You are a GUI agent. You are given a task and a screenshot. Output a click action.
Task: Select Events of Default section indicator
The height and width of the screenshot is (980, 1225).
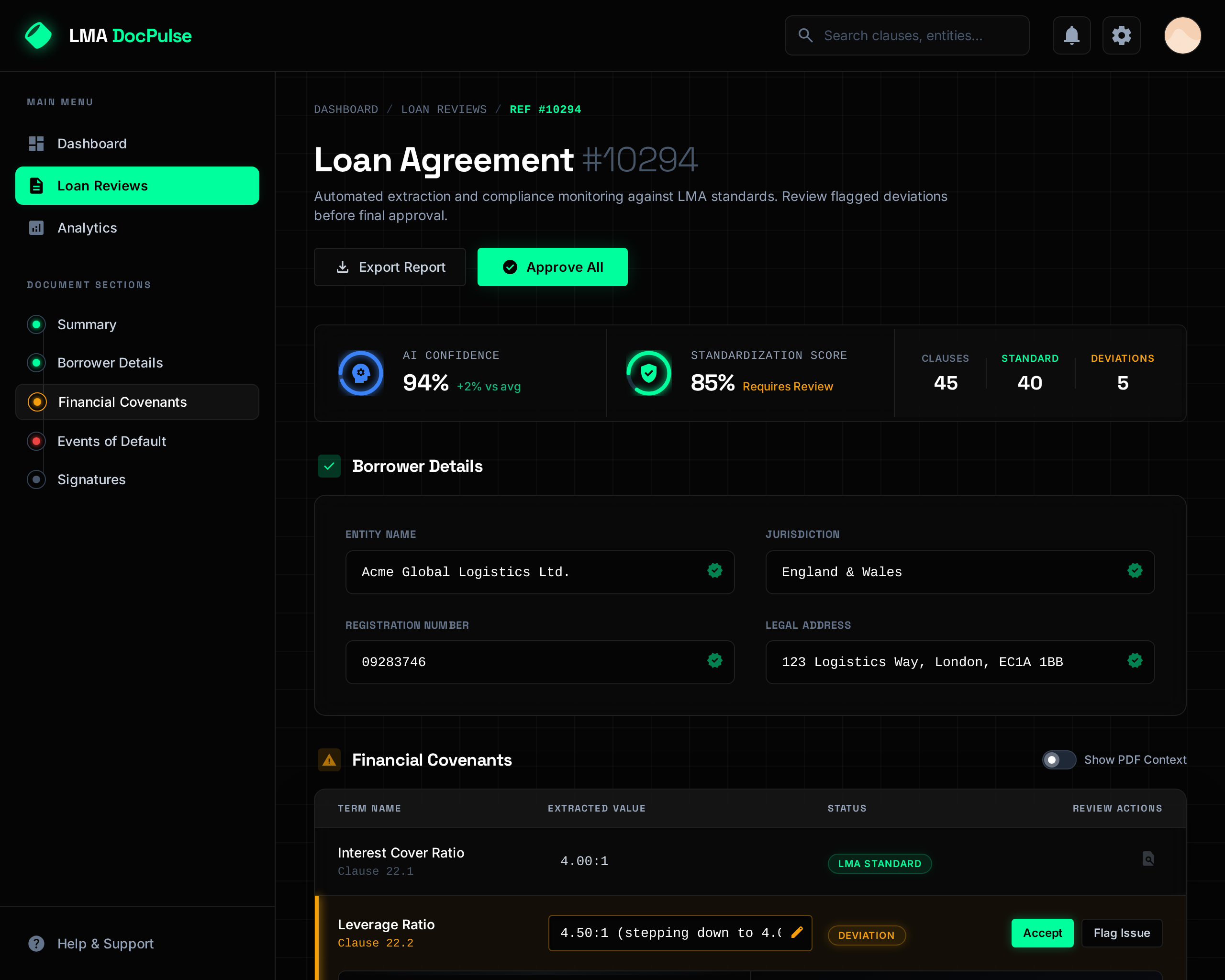coord(36,441)
